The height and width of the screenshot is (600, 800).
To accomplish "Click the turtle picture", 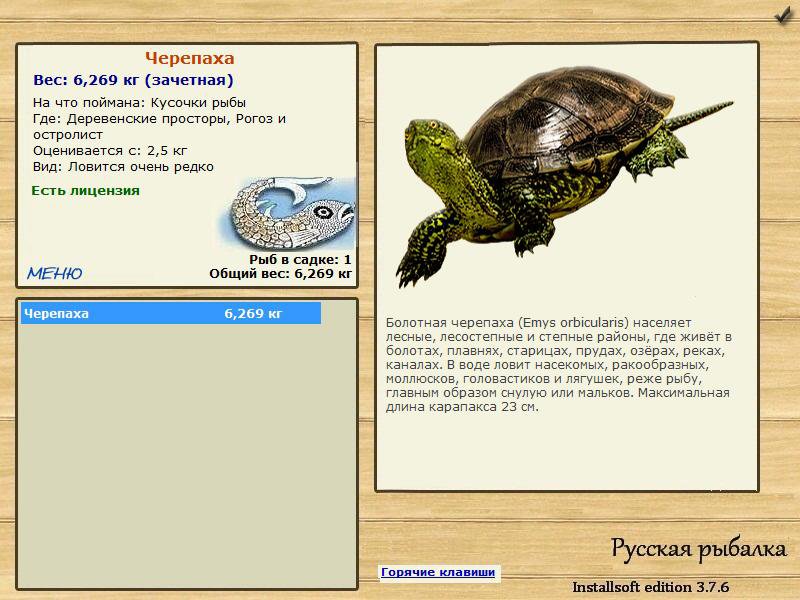I will [564, 176].
